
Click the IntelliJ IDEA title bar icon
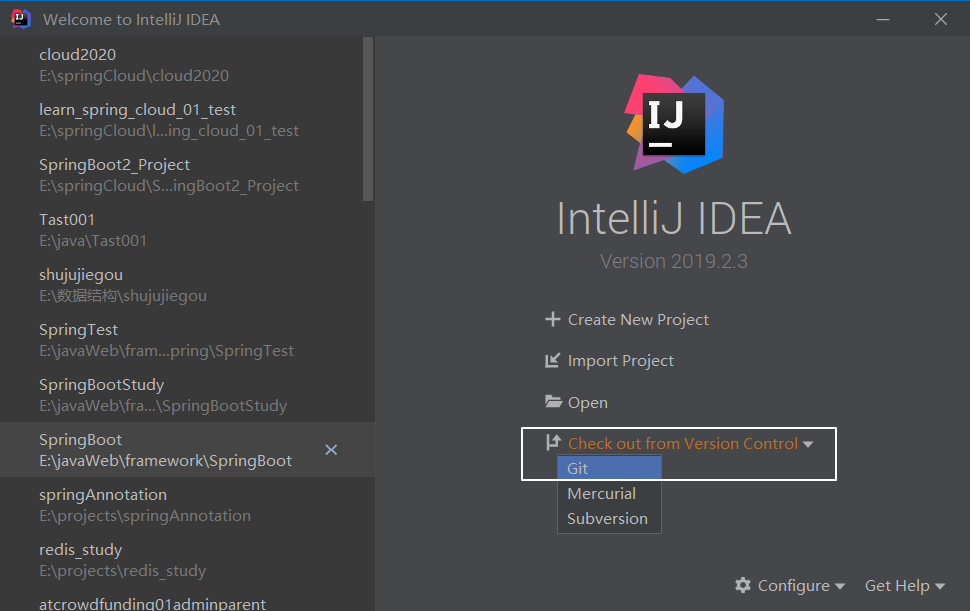point(20,19)
